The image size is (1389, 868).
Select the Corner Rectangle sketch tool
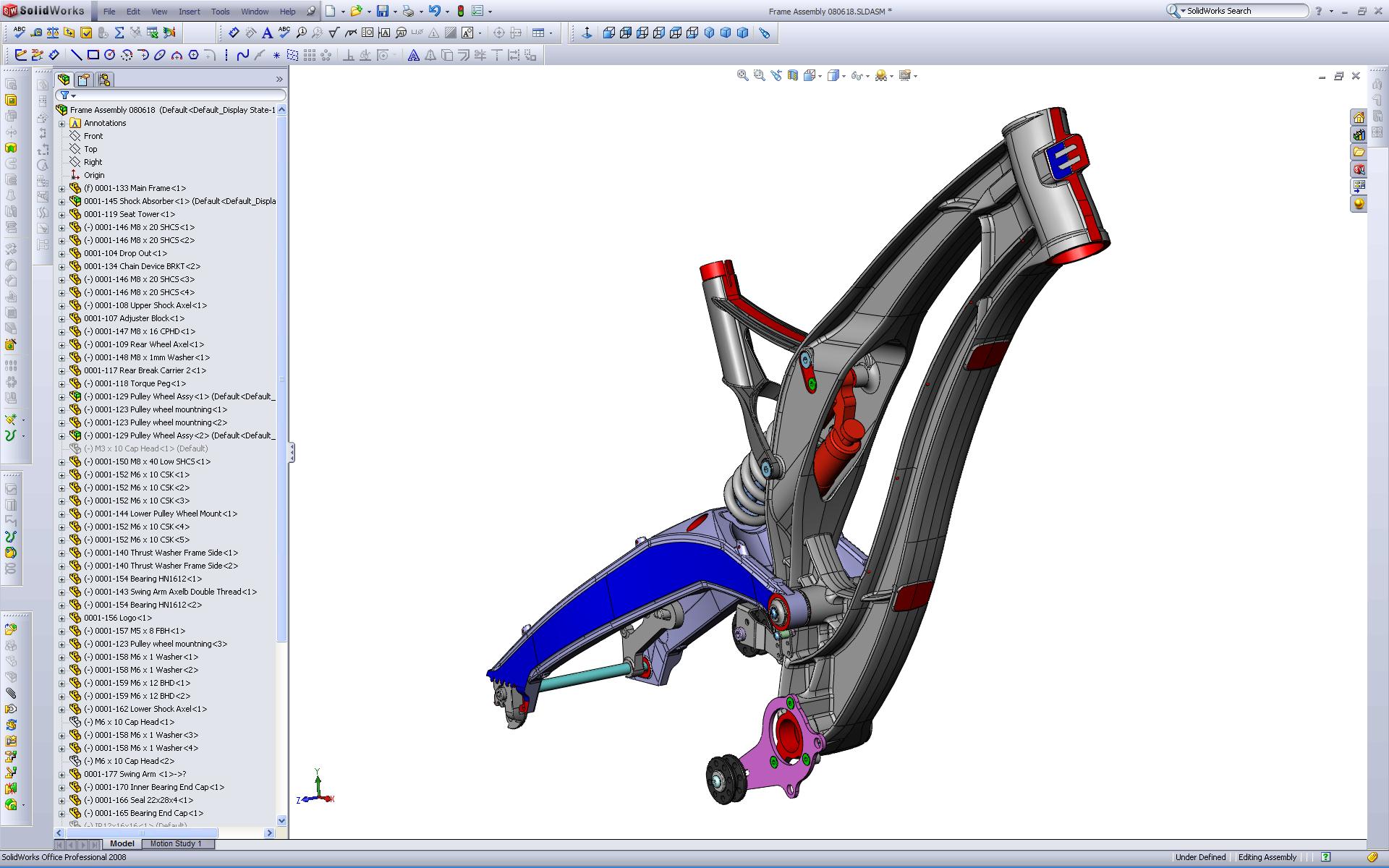93,55
